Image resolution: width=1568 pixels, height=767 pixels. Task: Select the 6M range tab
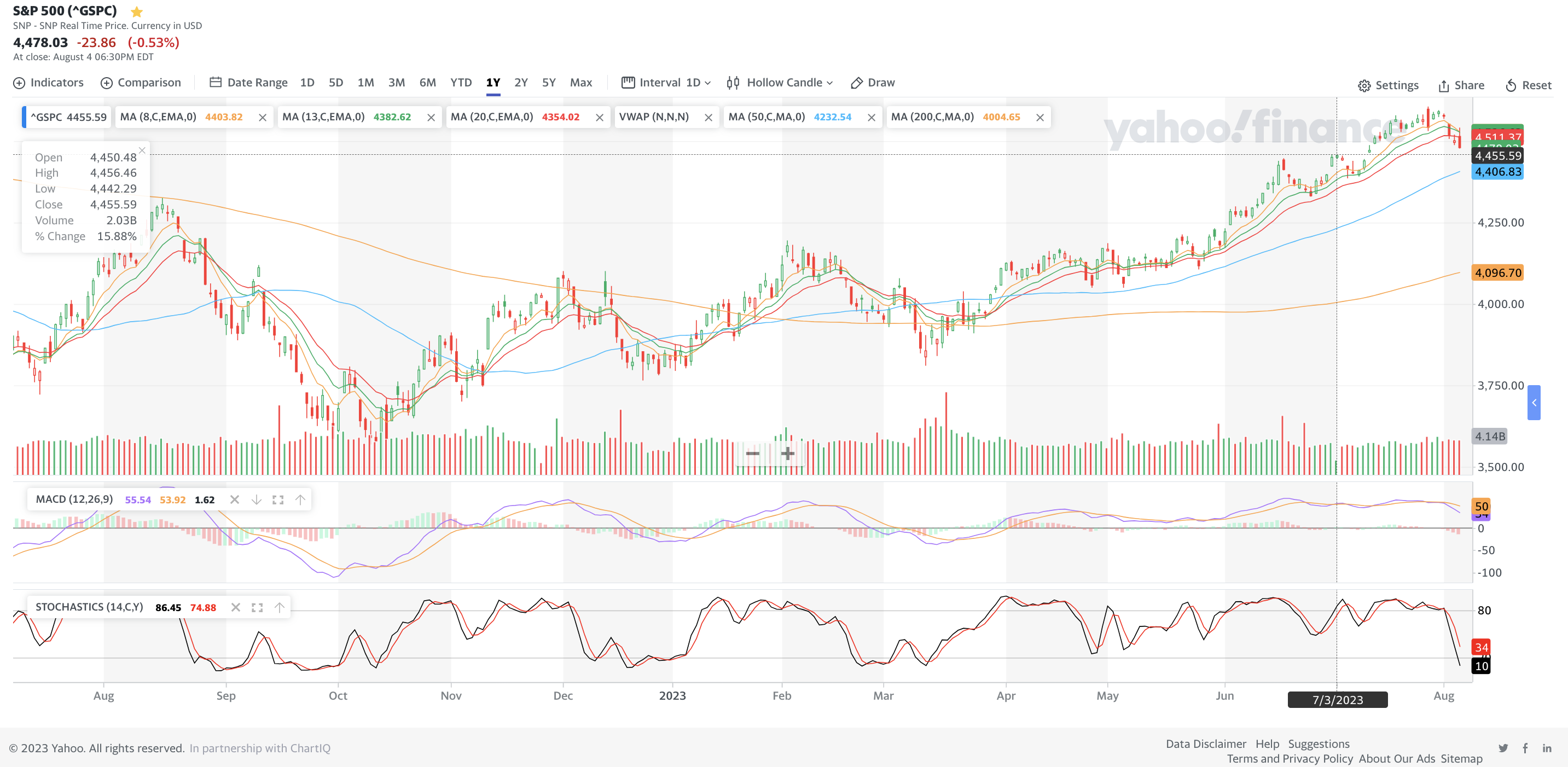click(427, 83)
